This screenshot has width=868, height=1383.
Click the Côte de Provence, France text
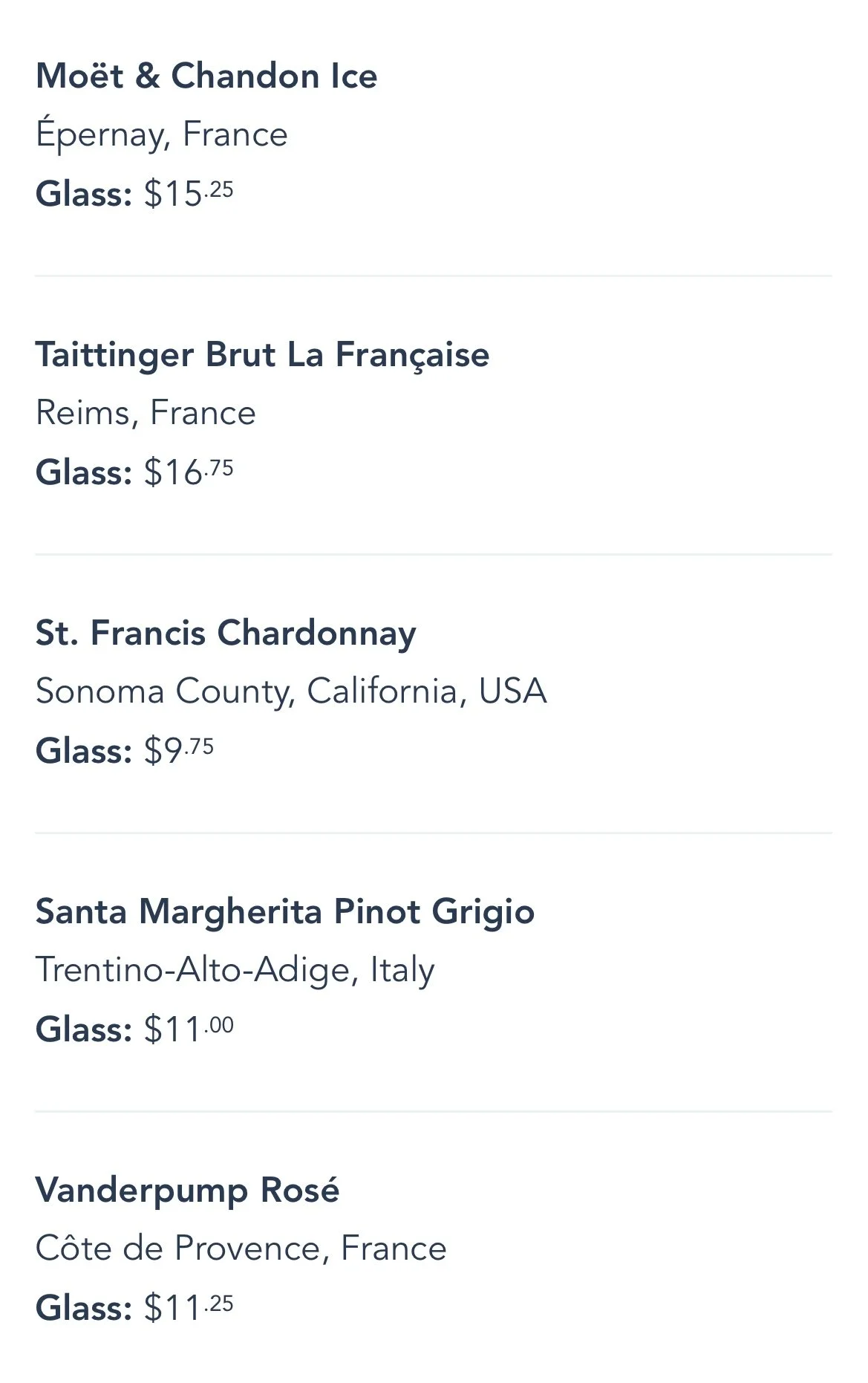[x=241, y=1249]
